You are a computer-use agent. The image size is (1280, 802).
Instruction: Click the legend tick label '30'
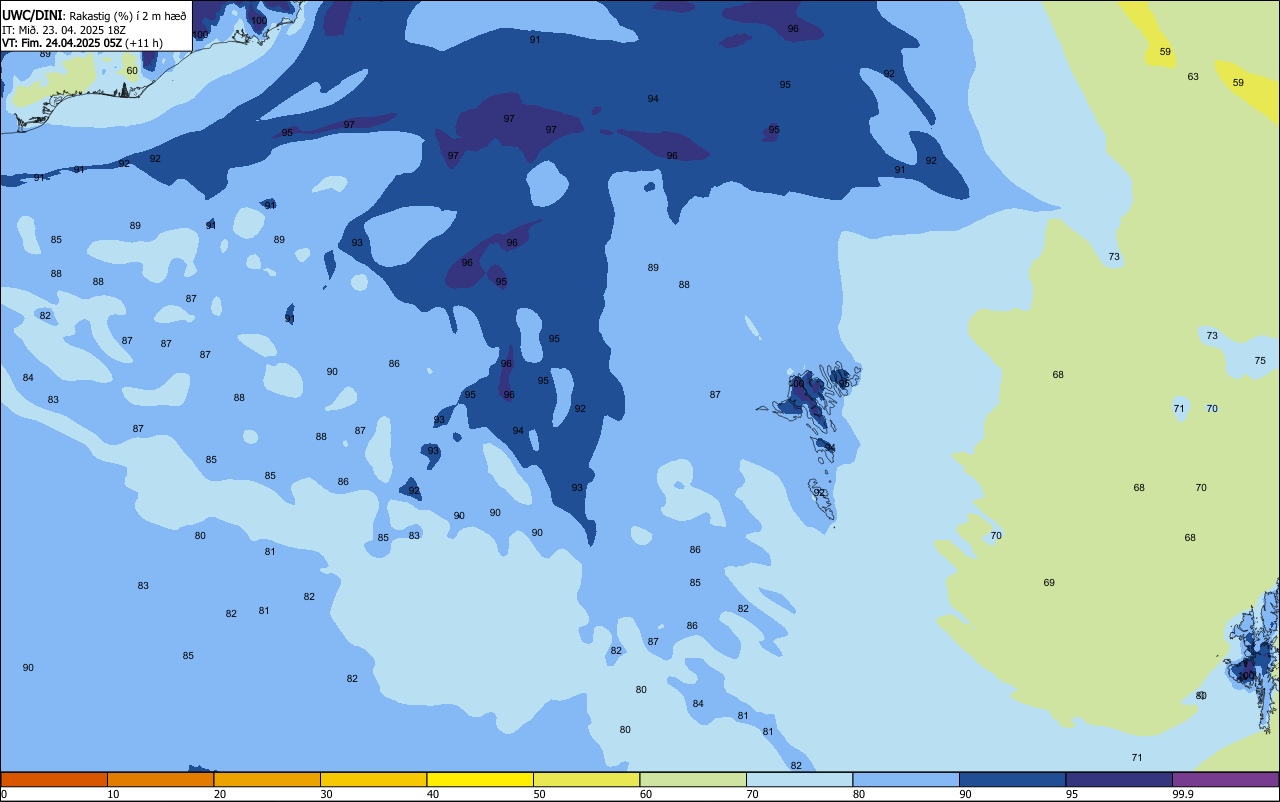pyautogui.click(x=326, y=794)
